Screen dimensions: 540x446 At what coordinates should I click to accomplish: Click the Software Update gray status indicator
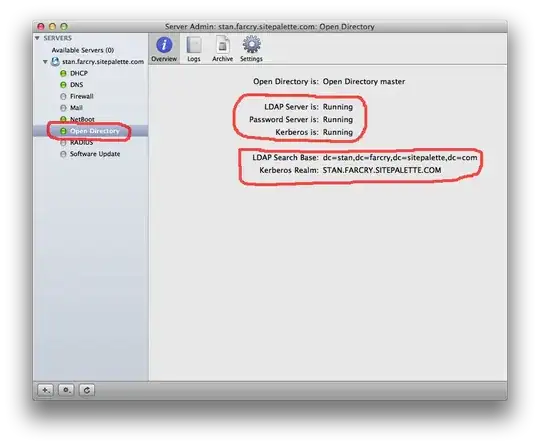tap(63, 154)
